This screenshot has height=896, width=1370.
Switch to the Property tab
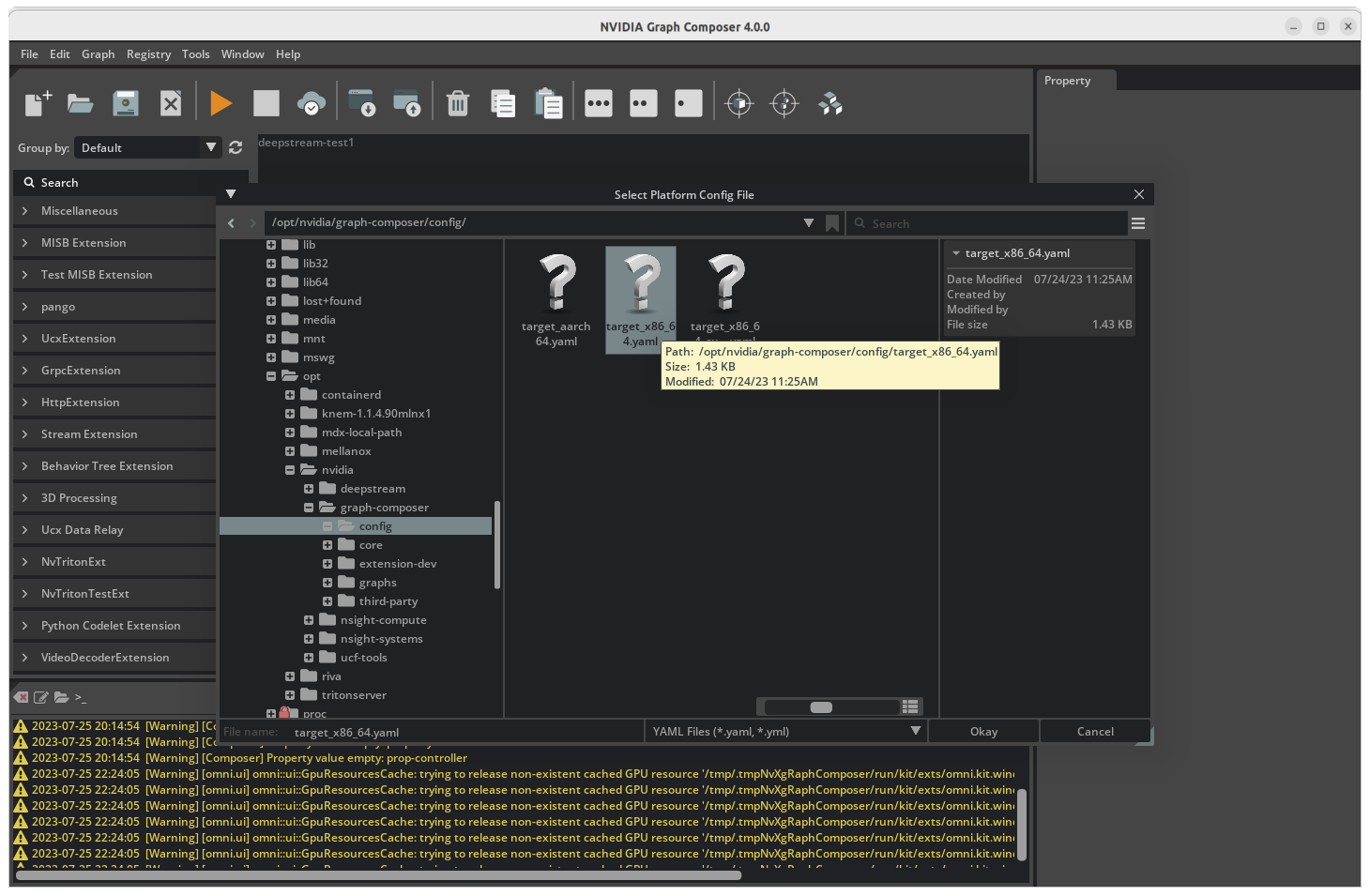tap(1066, 80)
